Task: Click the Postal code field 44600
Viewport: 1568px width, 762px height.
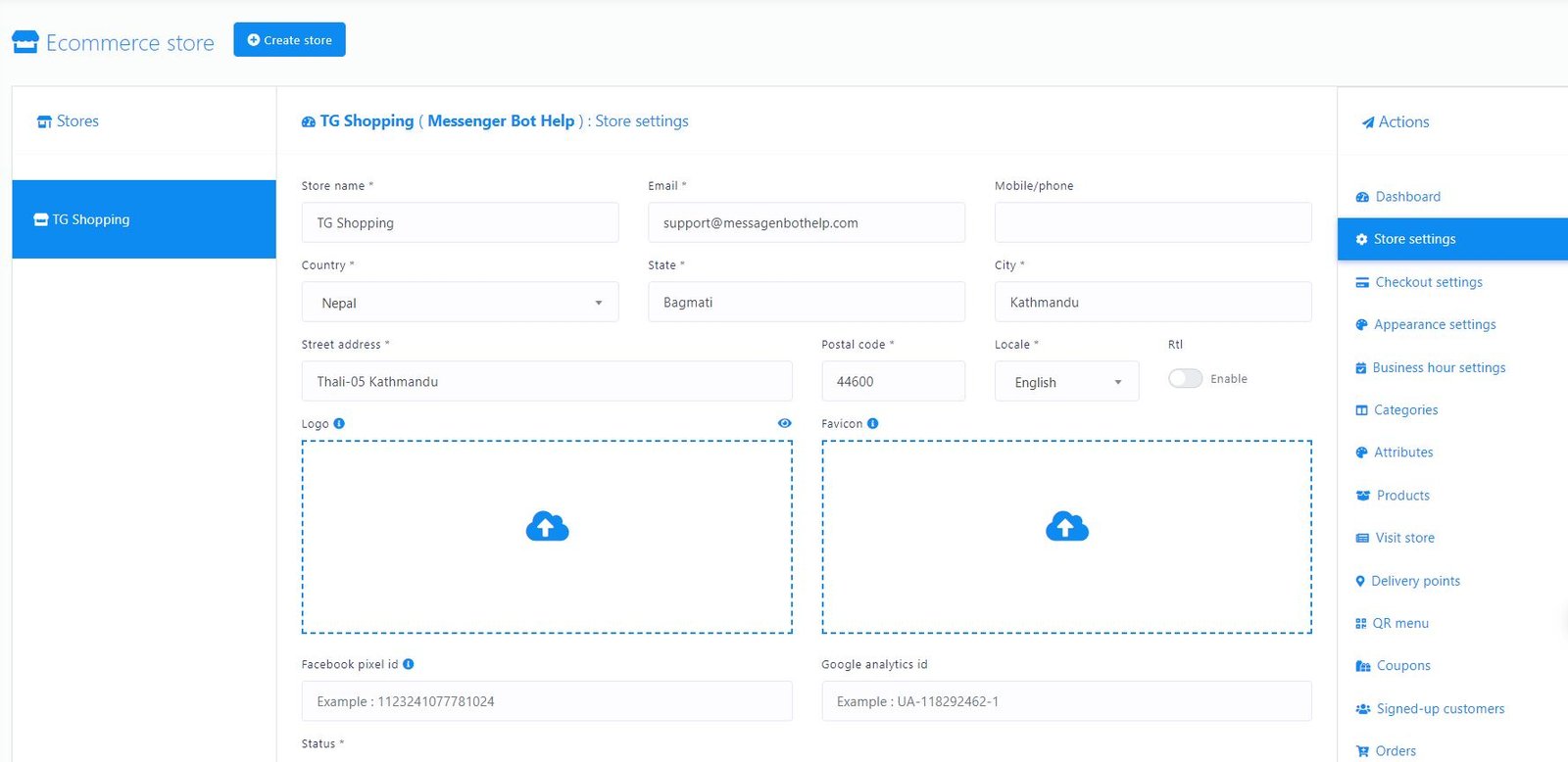Action: tap(894, 381)
